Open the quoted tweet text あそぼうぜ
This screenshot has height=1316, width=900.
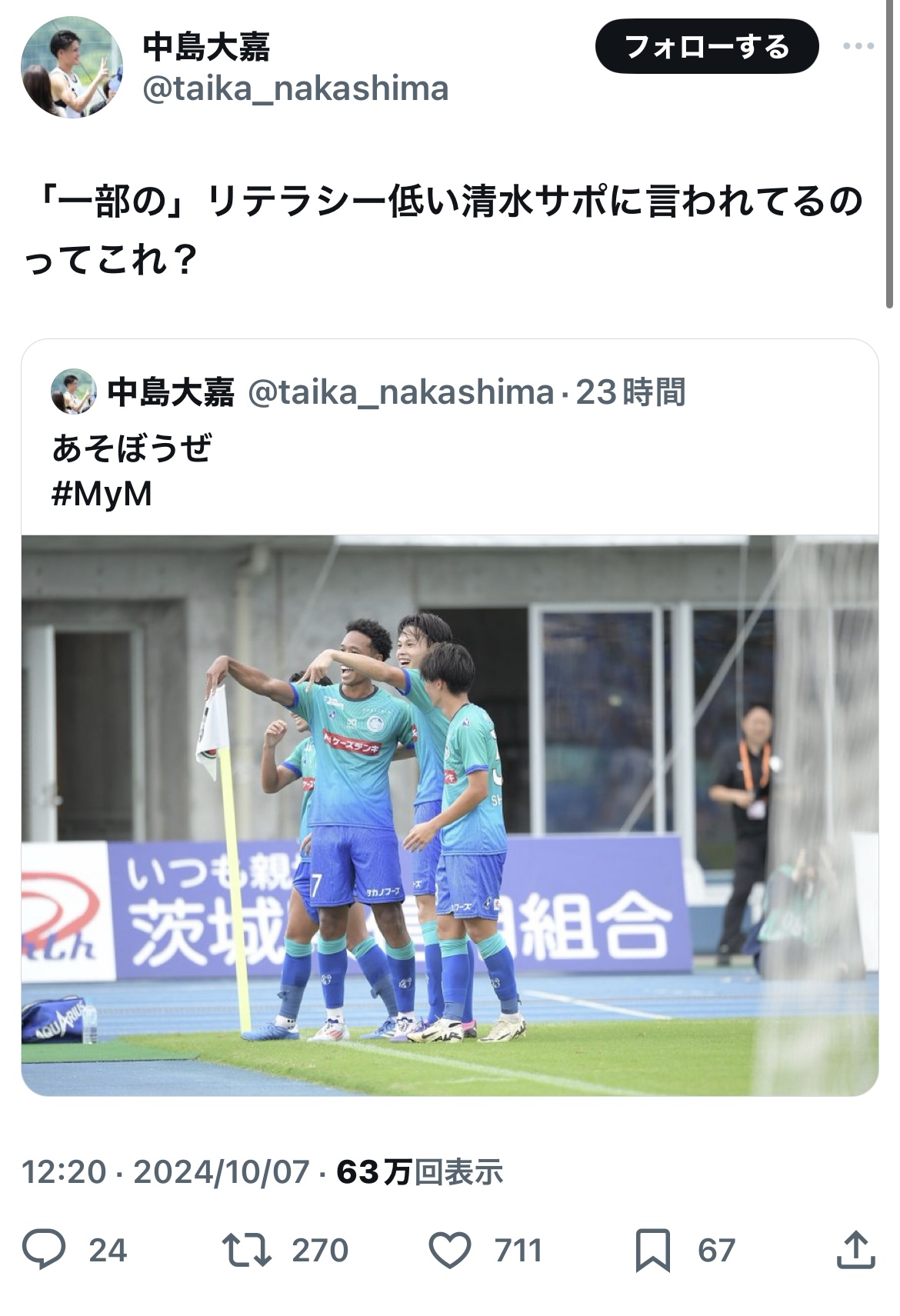132,448
